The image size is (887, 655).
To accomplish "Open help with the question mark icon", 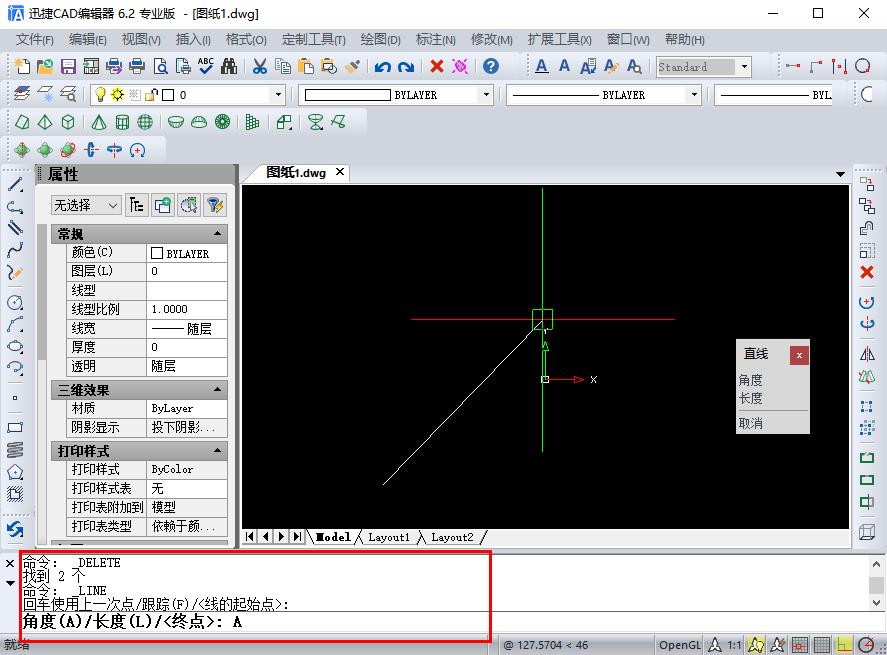I will tap(491, 66).
